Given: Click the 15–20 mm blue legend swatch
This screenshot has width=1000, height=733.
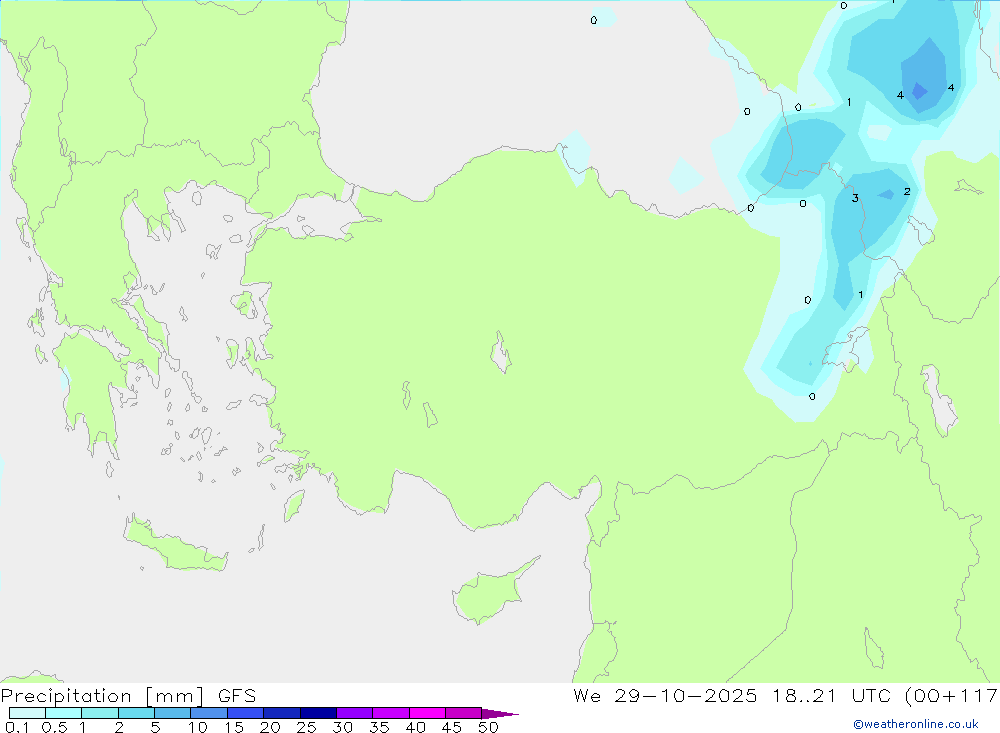Looking at the screenshot, I should coord(246,713).
